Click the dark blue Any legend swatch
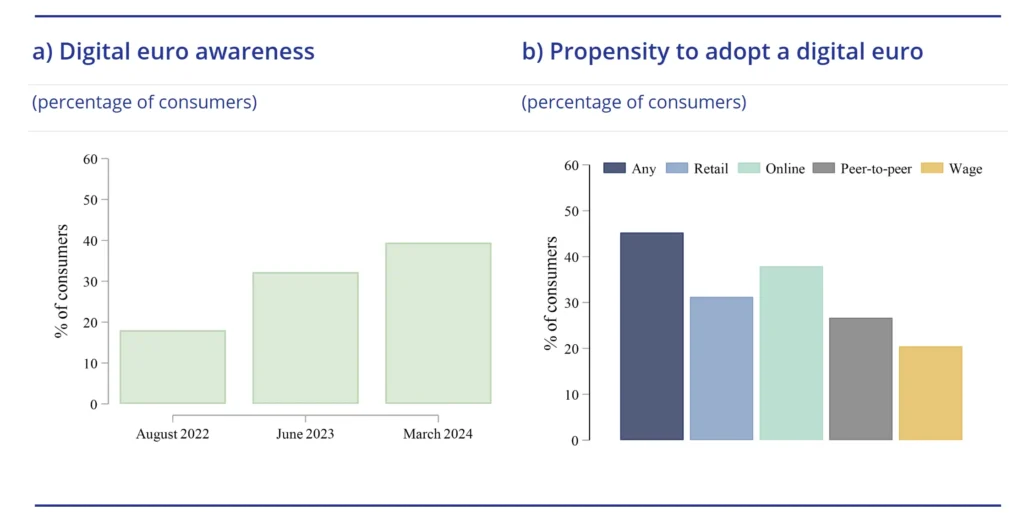 pyautogui.click(x=614, y=168)
